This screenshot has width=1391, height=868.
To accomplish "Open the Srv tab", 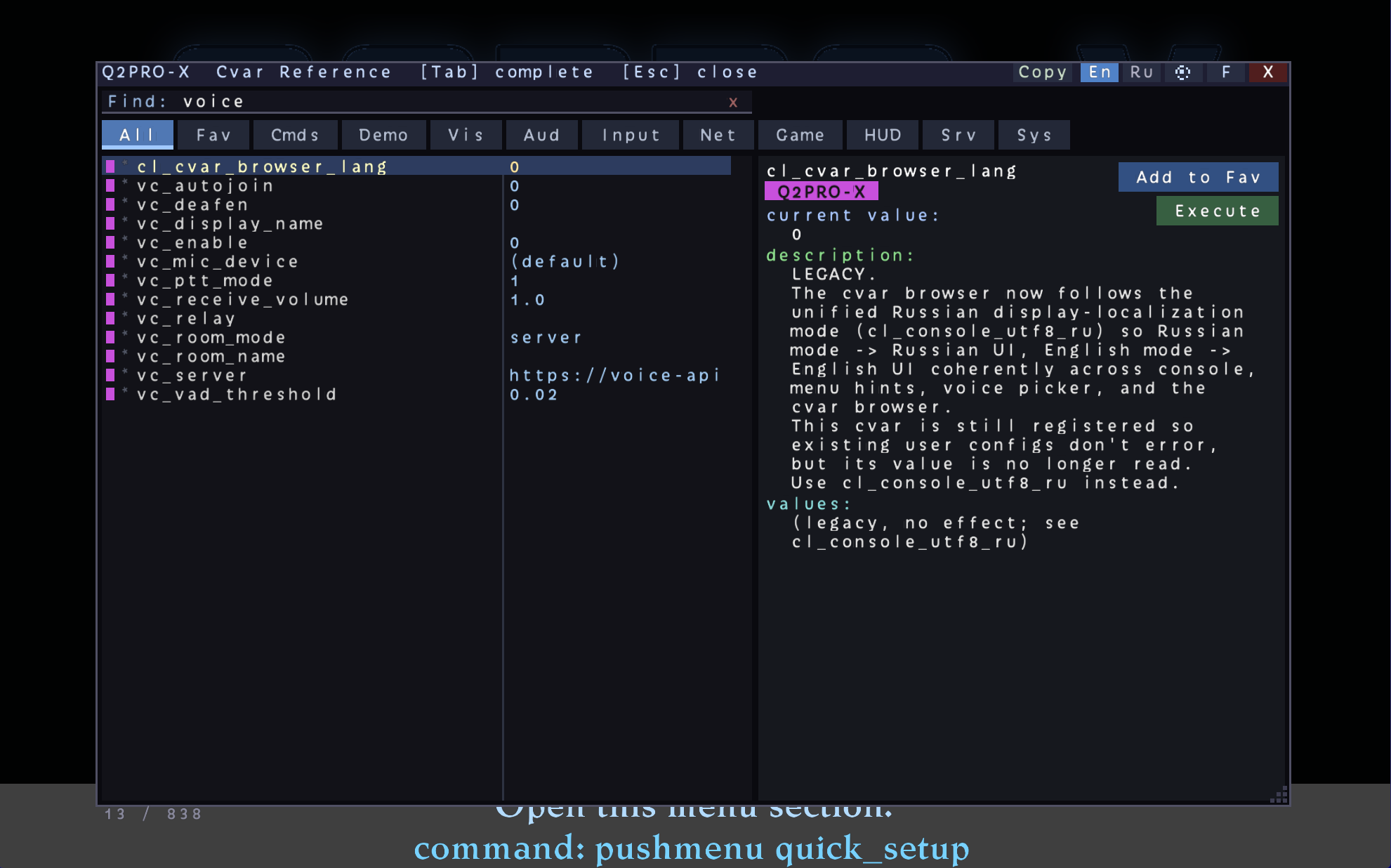I will coord(958,135).
